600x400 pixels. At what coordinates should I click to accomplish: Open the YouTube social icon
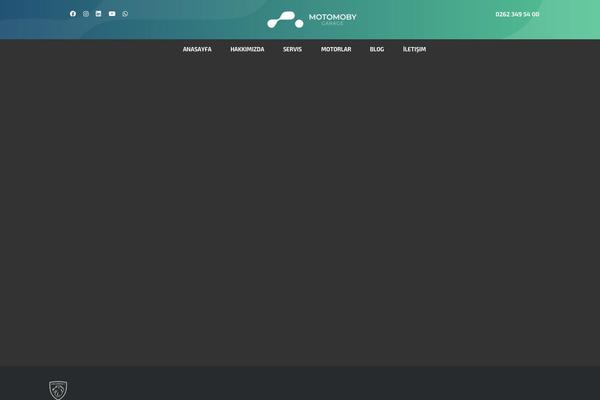112,14
